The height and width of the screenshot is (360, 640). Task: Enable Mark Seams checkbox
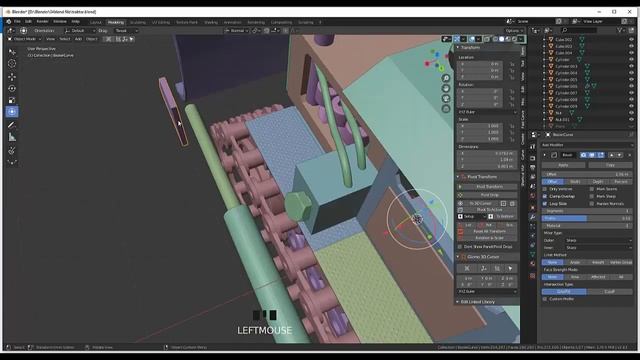coord(592,189)
